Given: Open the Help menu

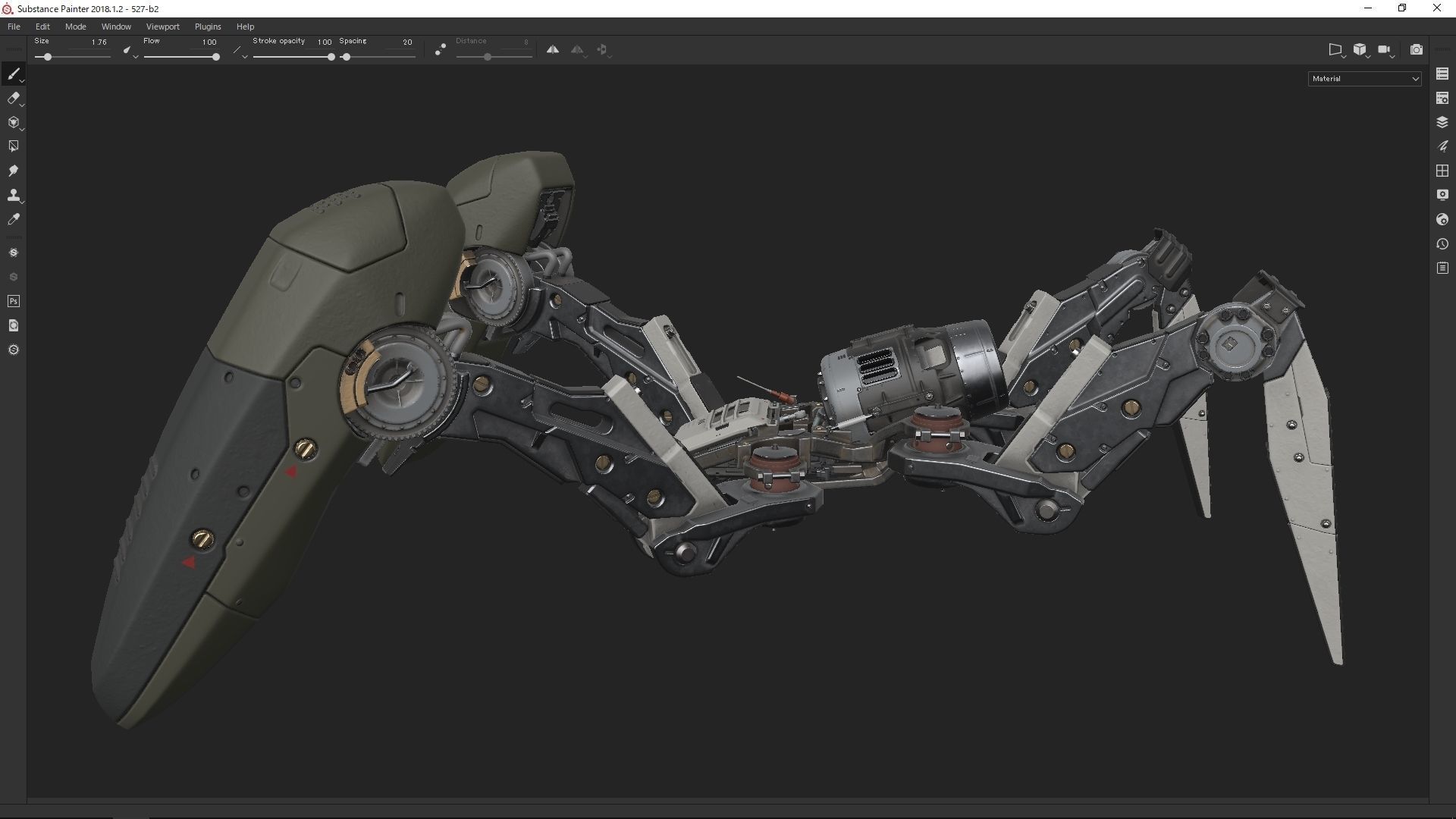Looking at the screenshot, I should point(245,27).
